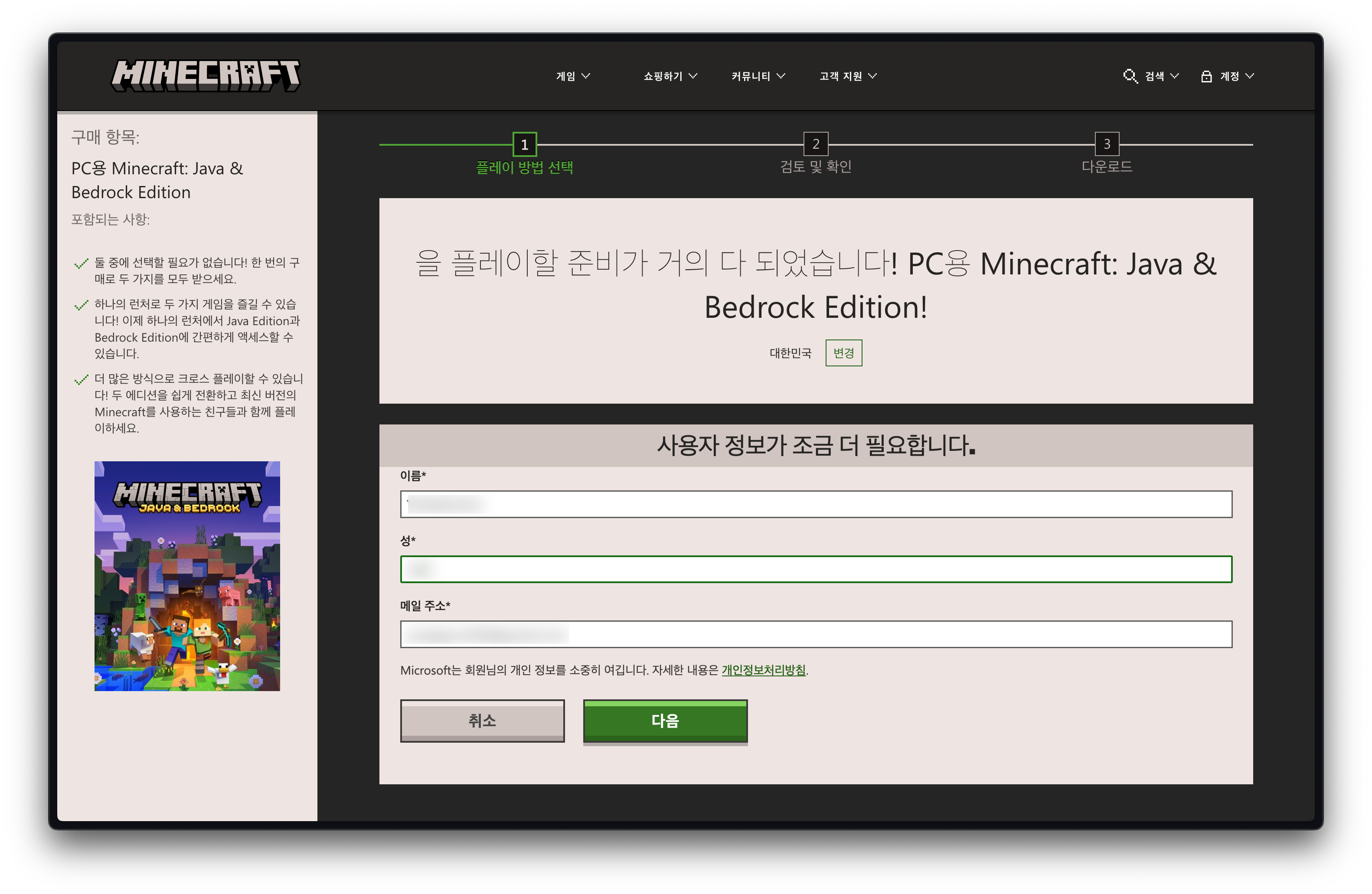Click the product title PC용 Minecraft: Java & Bedrock Edition in sidebar

click(157, 180)
